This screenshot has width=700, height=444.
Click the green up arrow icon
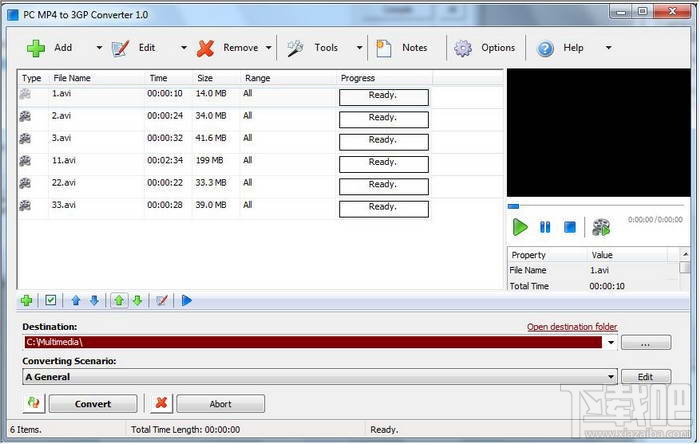click(119, 300)
